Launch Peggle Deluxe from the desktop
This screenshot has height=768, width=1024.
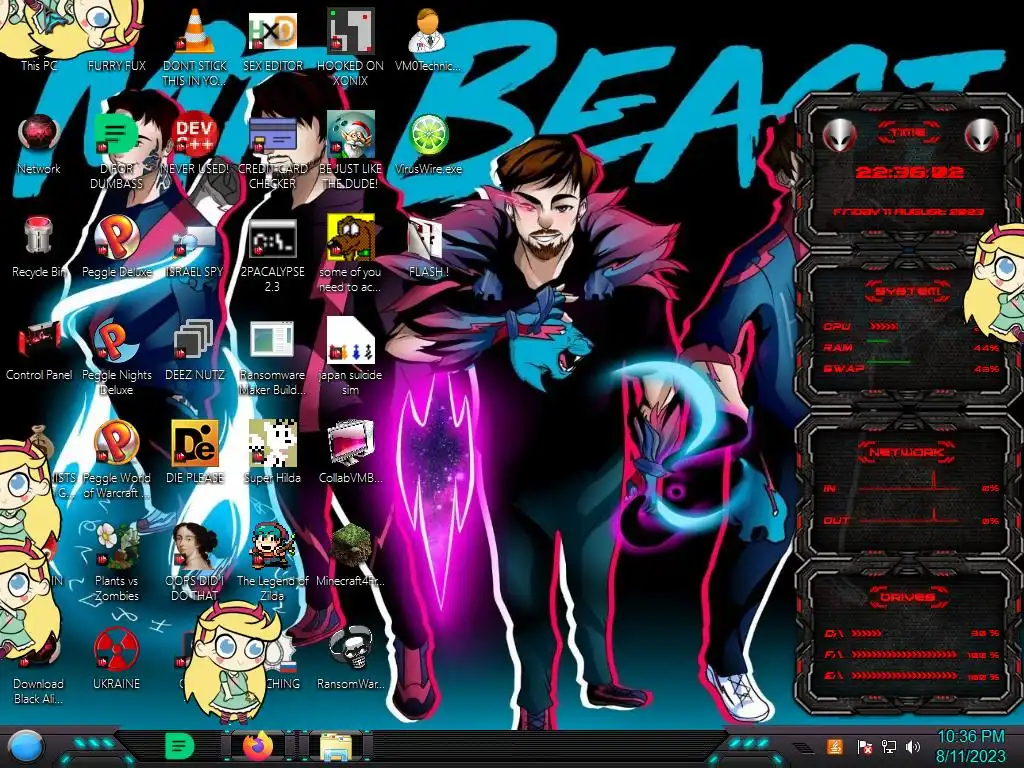[116, 236]
